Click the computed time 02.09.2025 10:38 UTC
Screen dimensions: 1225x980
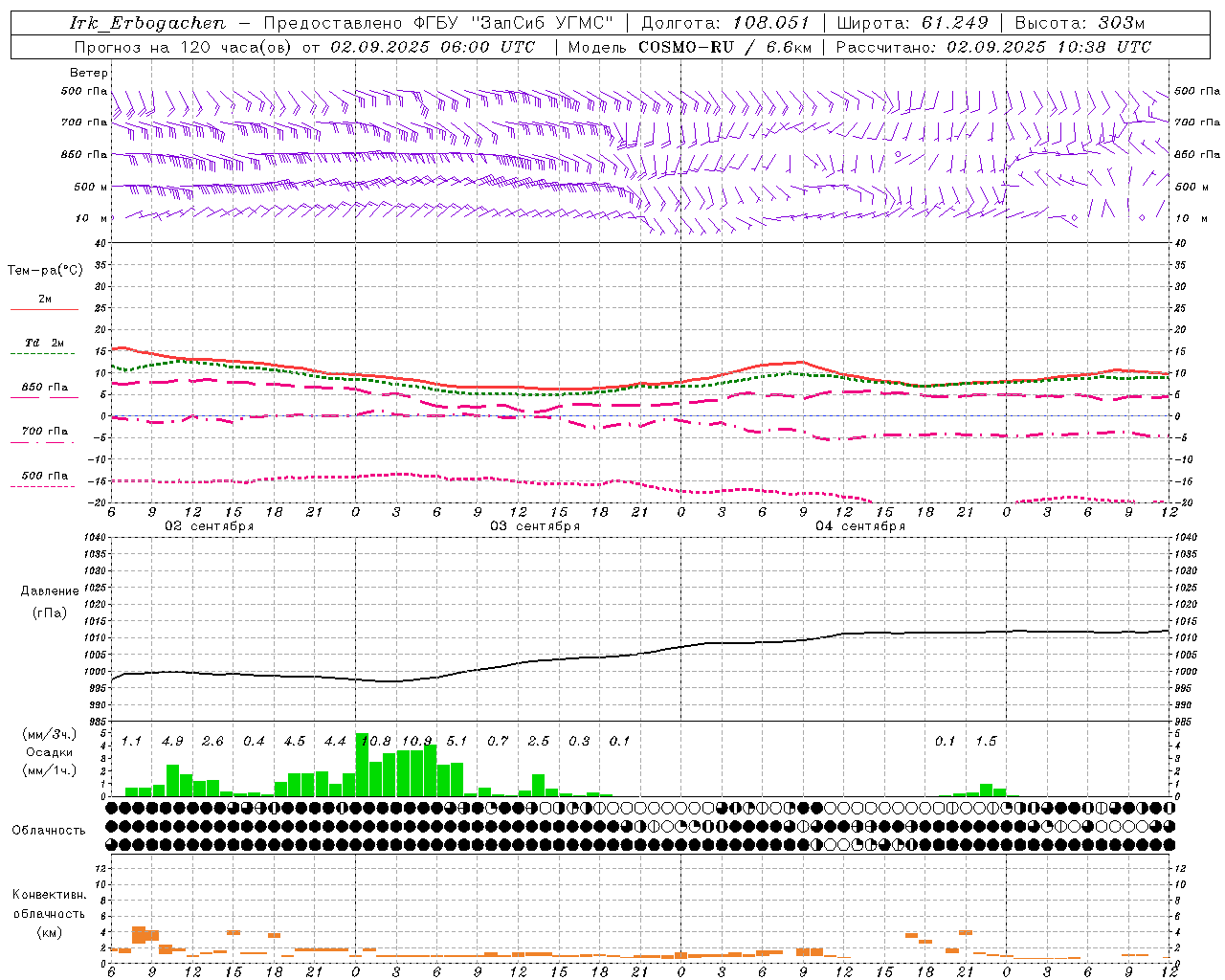(x=1049, y=47)
